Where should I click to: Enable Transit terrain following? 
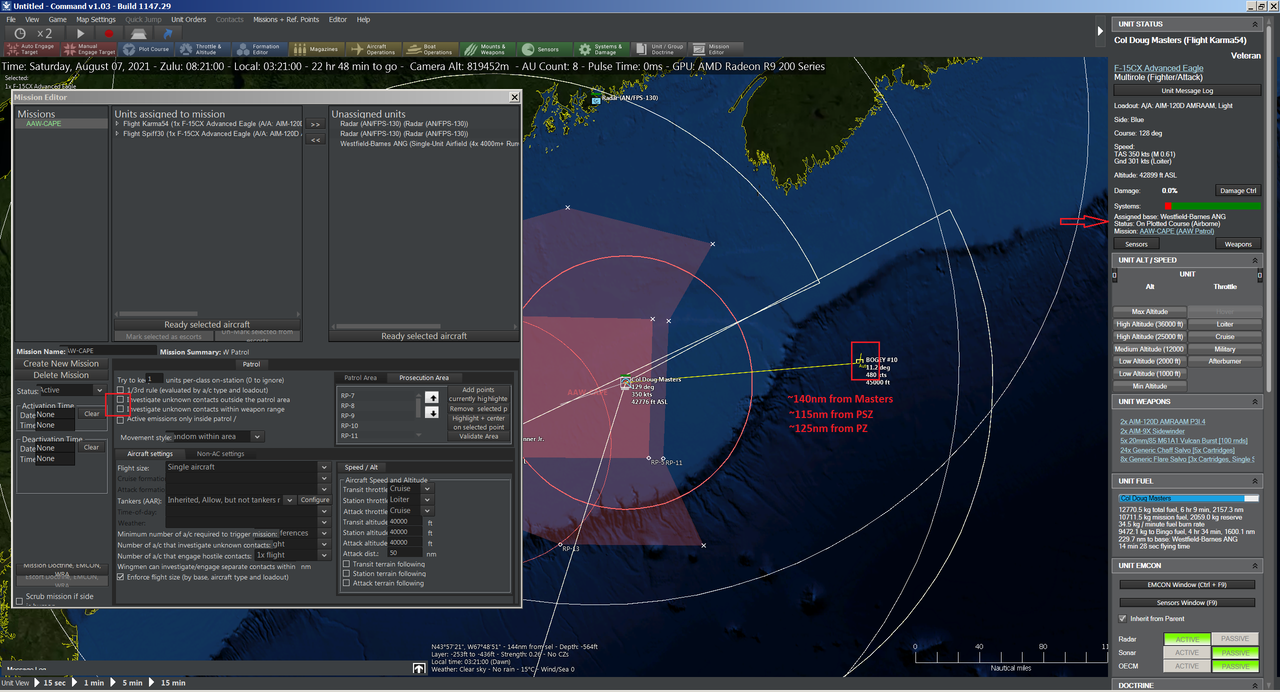click(346, 564)
